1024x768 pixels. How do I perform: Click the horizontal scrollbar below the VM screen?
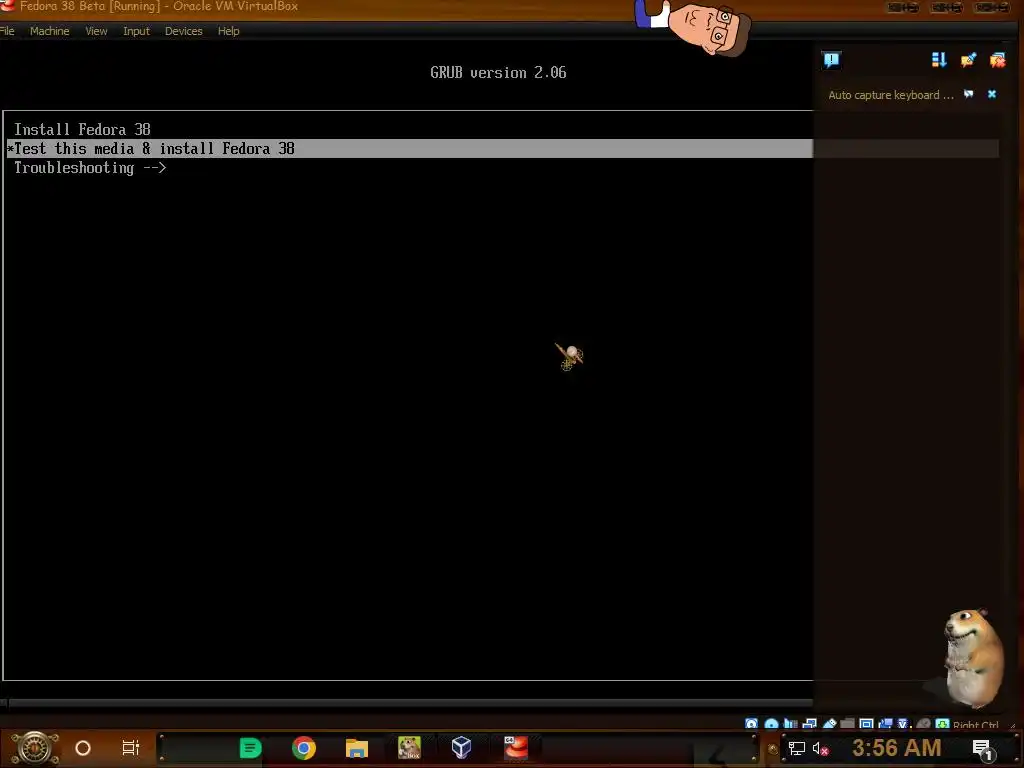409,703
